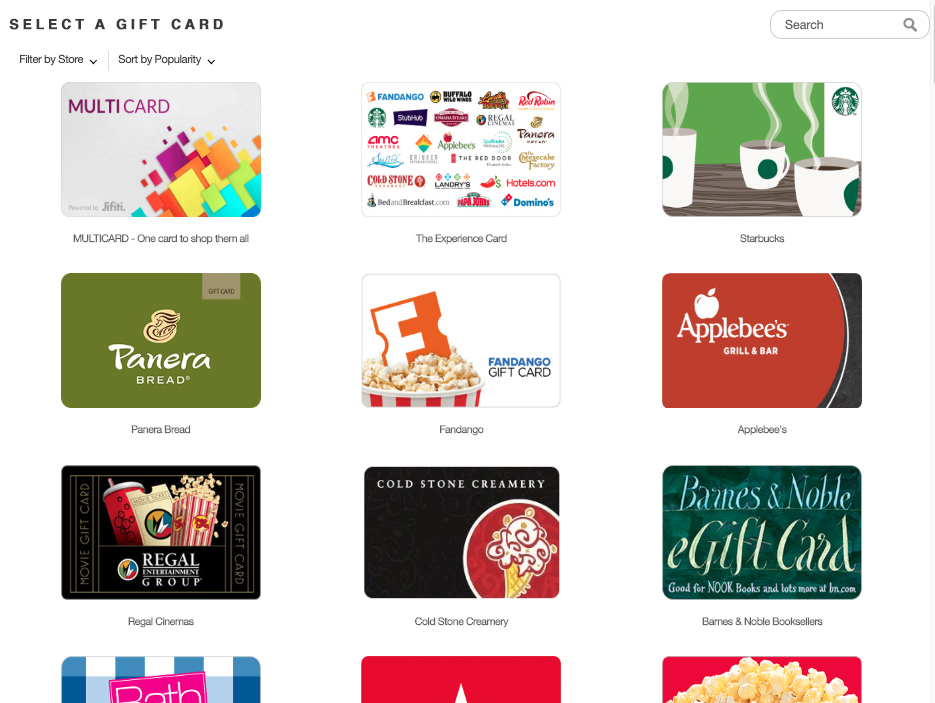The width and height of the screenshot is (935, 703).
Task: Choose the popcorn gift card at bottom
Action: pos(761,680)
